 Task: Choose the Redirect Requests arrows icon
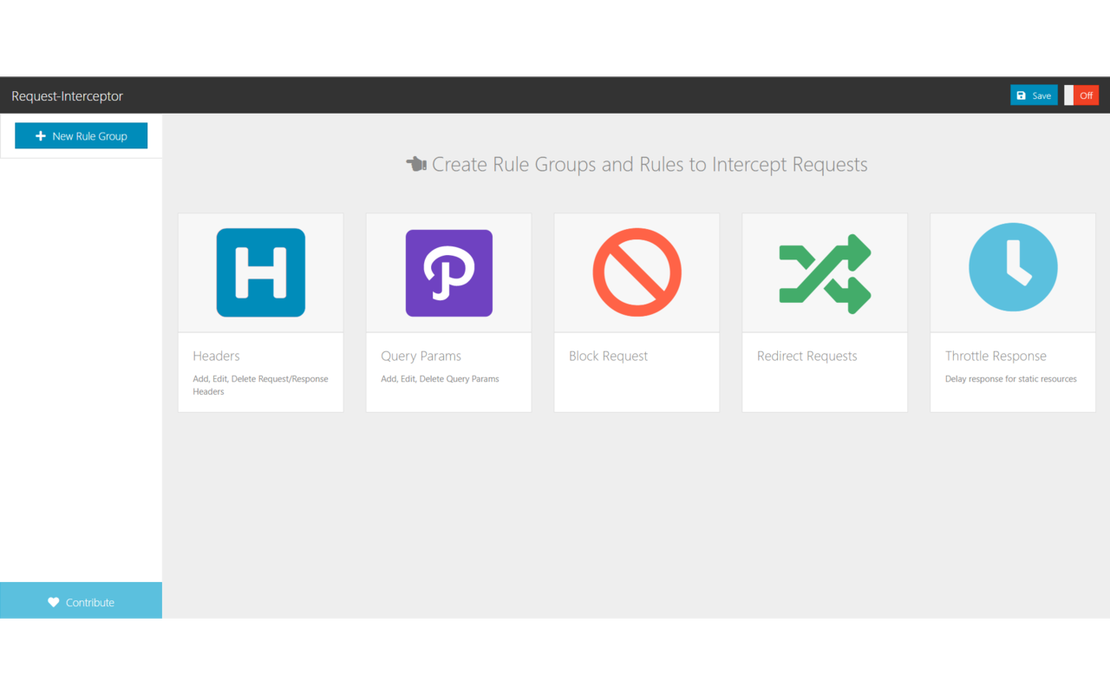click(824, 272)
